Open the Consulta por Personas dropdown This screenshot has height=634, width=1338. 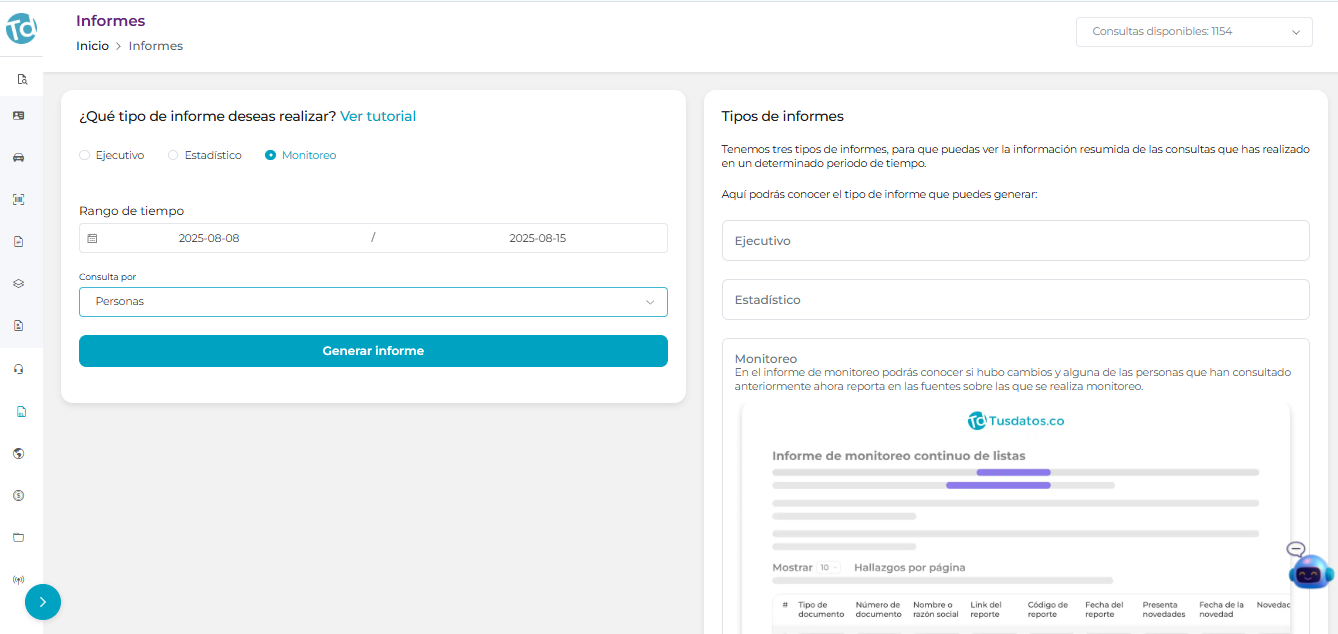[373, 302]
